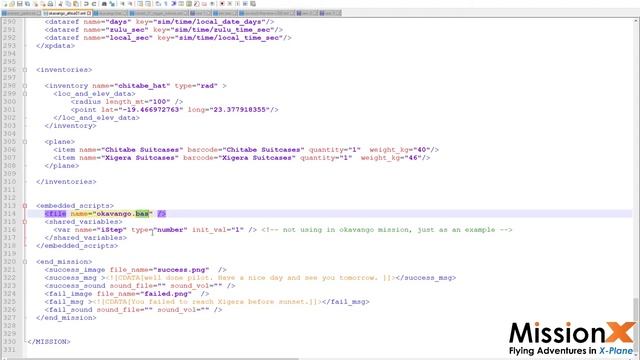Save the recorded macro with the last toolbar icon

click(253, 4)
